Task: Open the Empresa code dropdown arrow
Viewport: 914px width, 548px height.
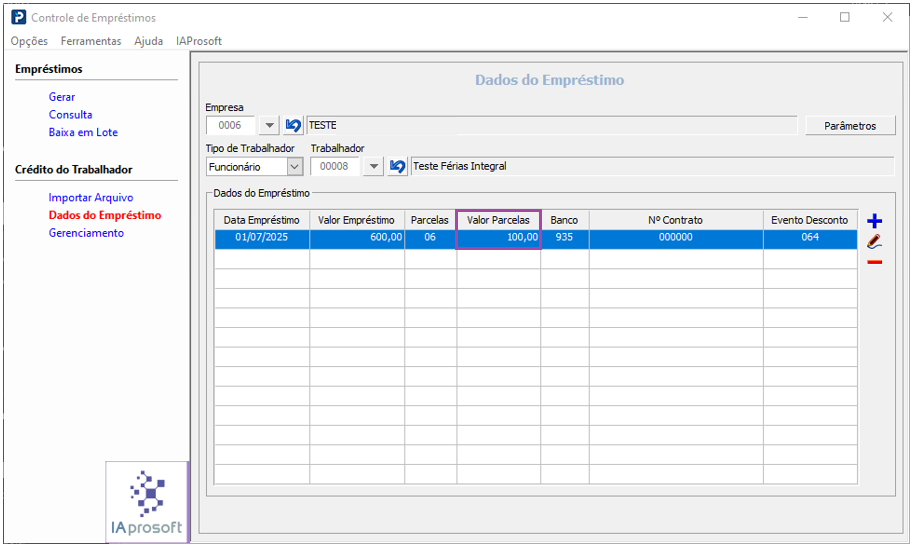Action: pos(269,126)
